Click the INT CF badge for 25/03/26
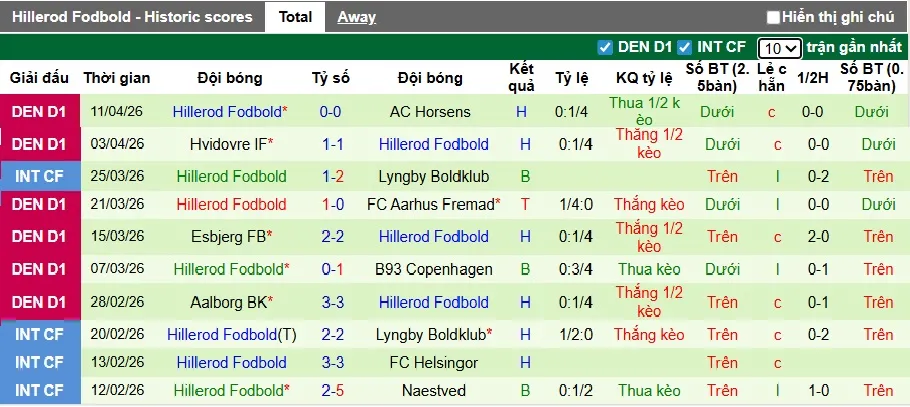The image size is (910, 407). 40,176
